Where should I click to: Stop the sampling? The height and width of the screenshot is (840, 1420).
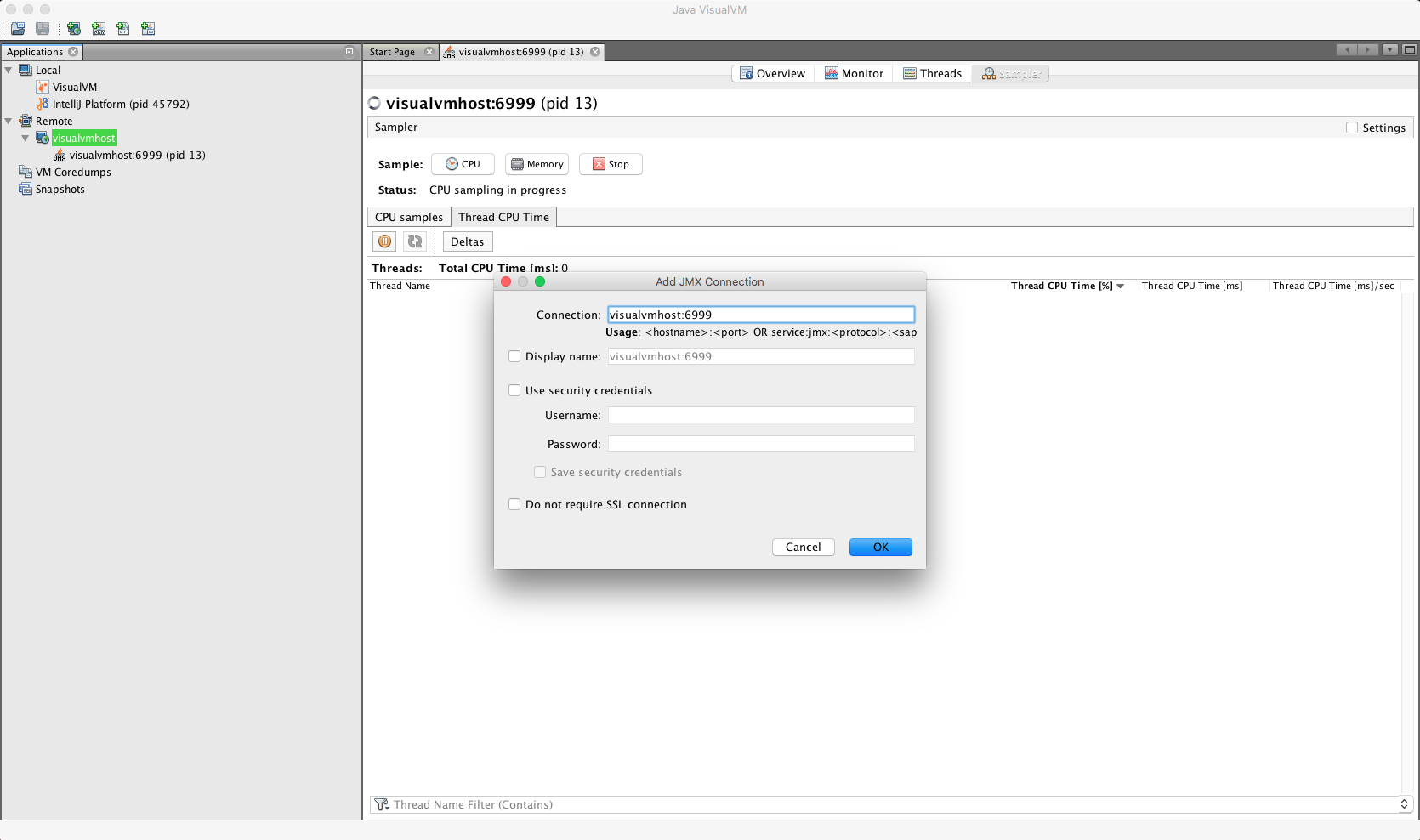(611, 164)
